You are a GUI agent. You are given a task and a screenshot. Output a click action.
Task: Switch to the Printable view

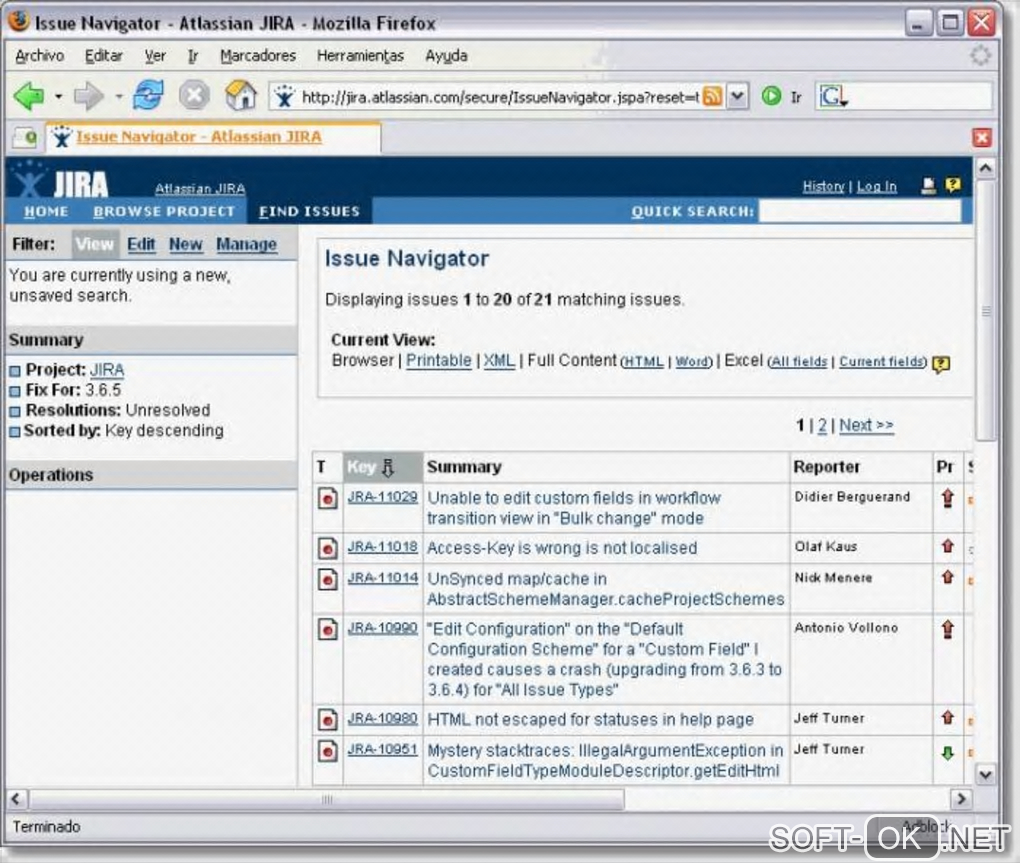[438, 360]
